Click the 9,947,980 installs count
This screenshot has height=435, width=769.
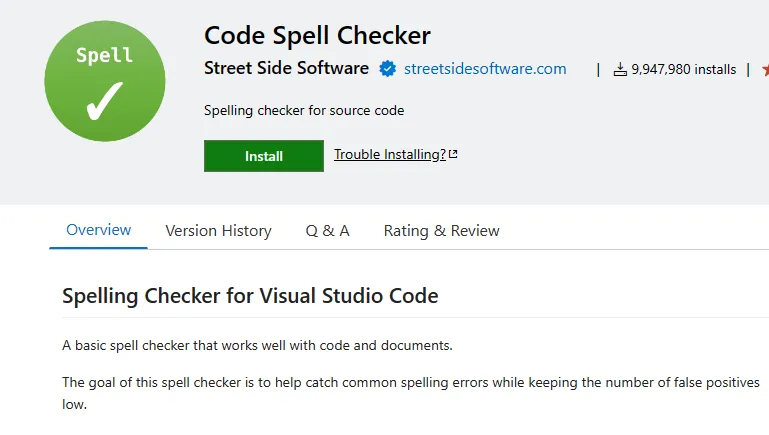[683, 69]
